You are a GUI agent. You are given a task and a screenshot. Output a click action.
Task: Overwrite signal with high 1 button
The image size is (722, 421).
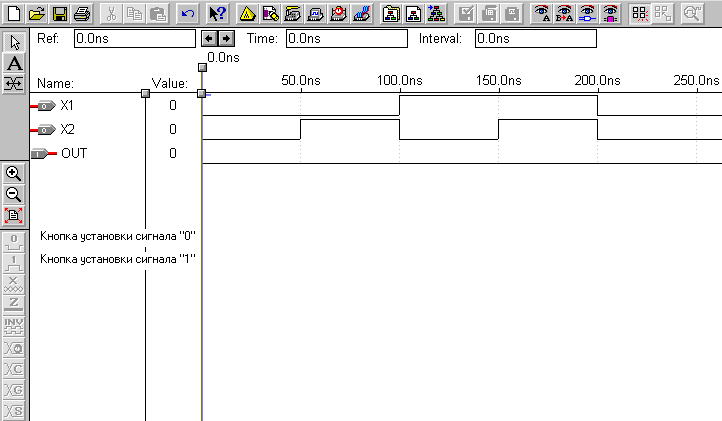[x=14, y=263]
